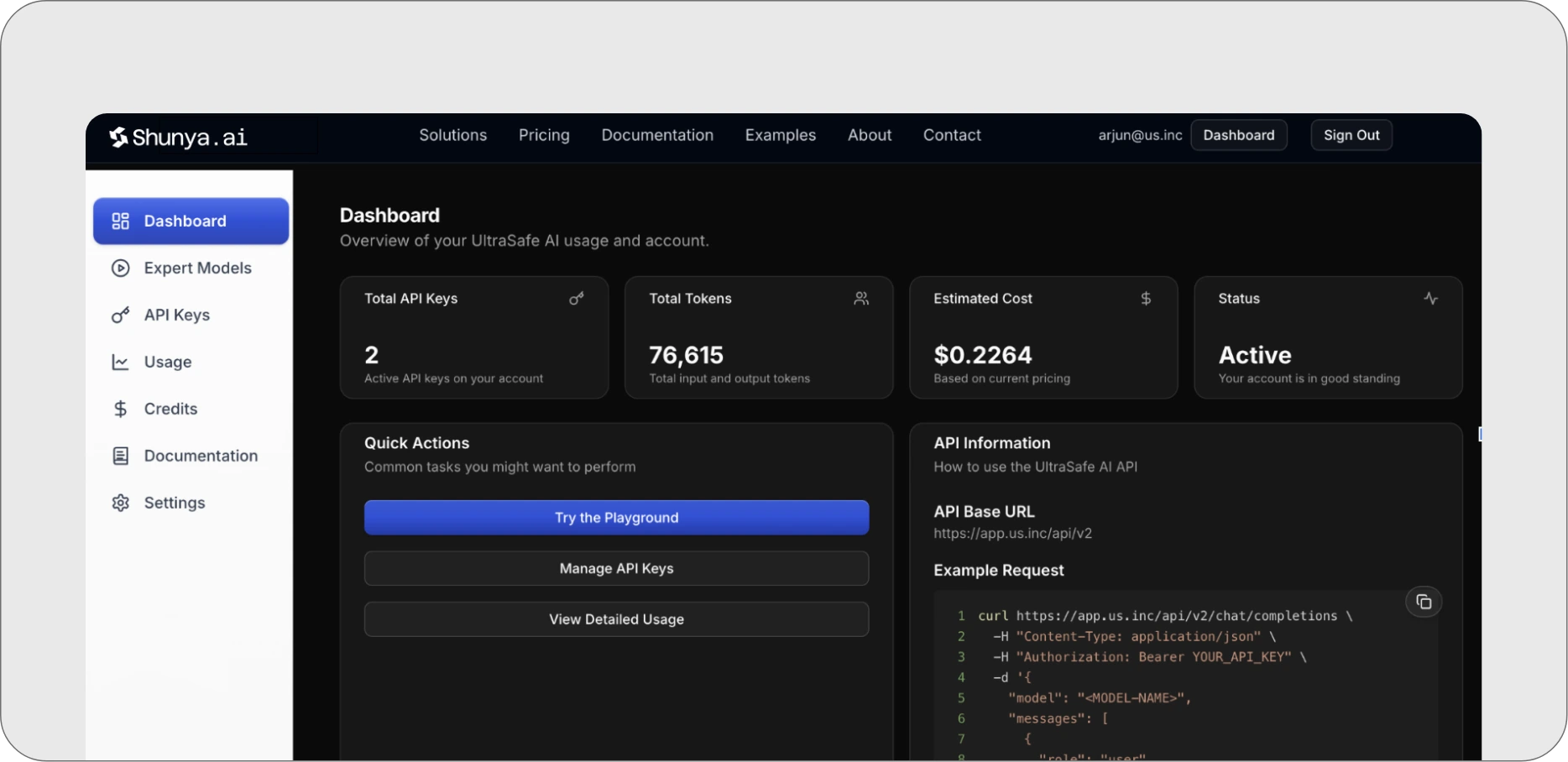The image size is (1568, 762).
Task: Open Credits in the sidebar
Action: (x=191, y=409)
